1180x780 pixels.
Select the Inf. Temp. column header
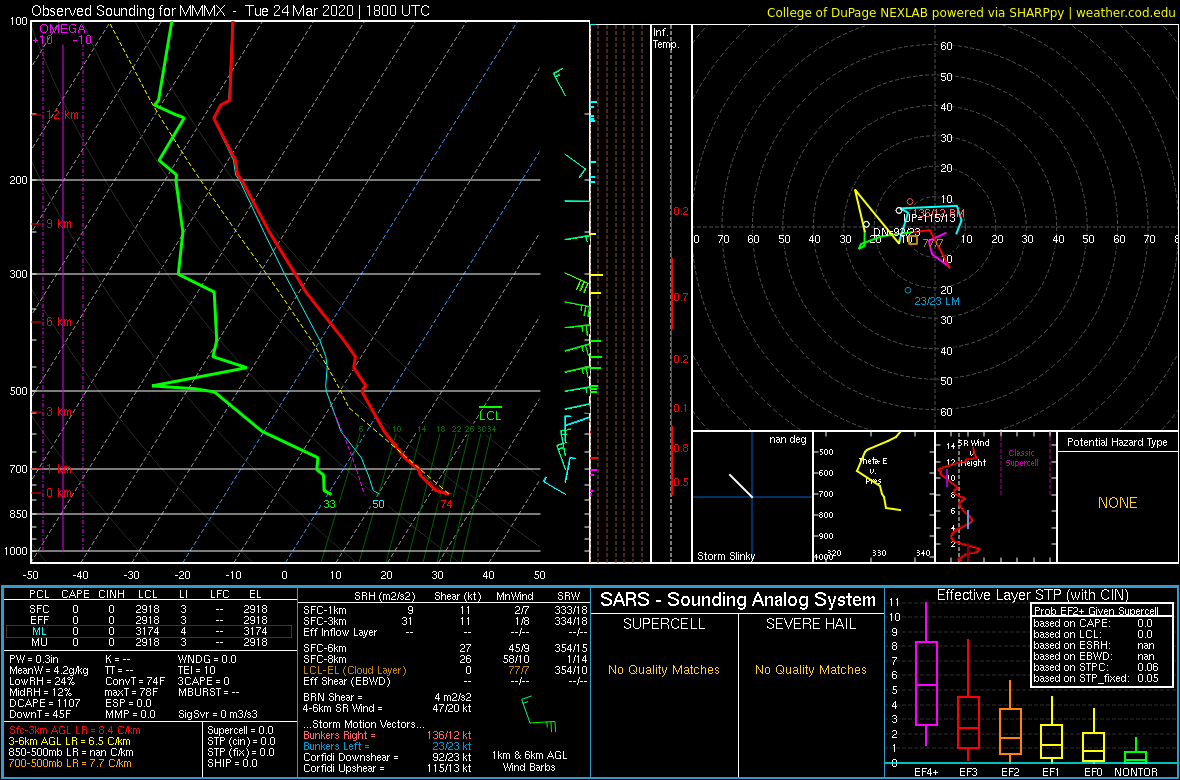(x=667, y=38)
